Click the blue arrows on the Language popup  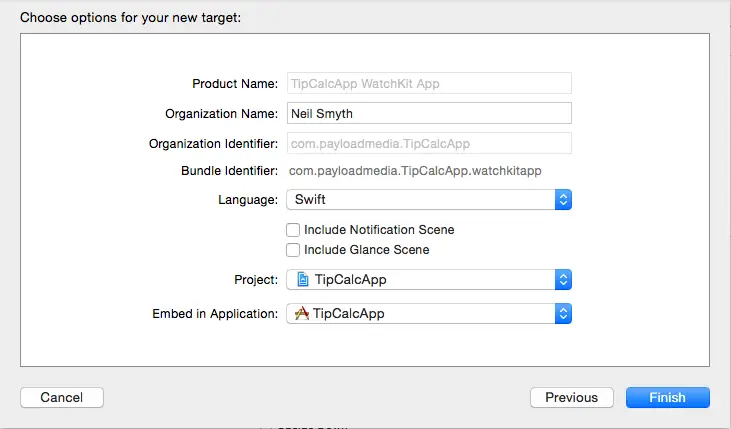click(563, 200)
